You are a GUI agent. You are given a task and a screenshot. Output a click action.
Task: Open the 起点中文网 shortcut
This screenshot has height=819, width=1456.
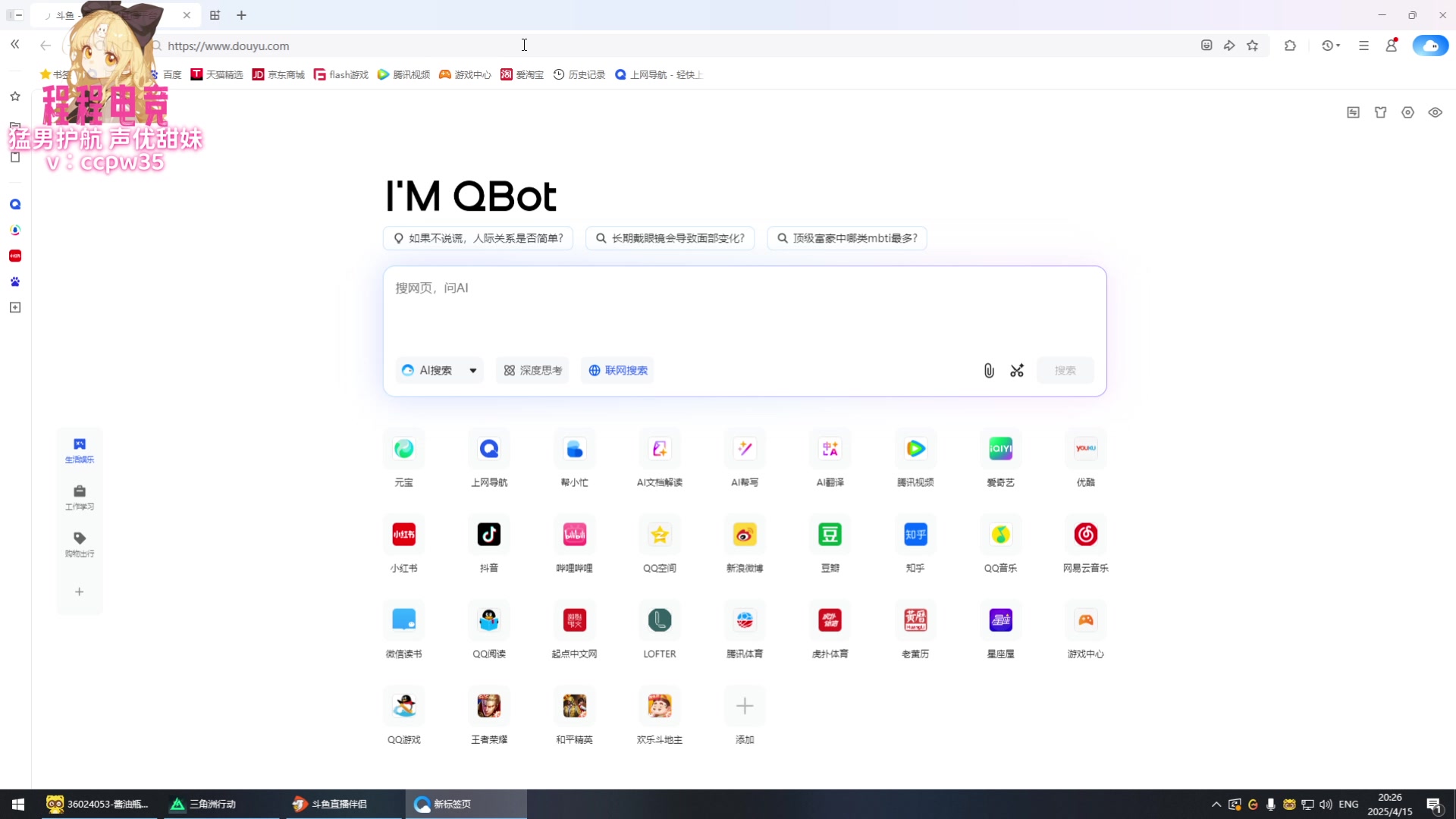tap(574, 620)
